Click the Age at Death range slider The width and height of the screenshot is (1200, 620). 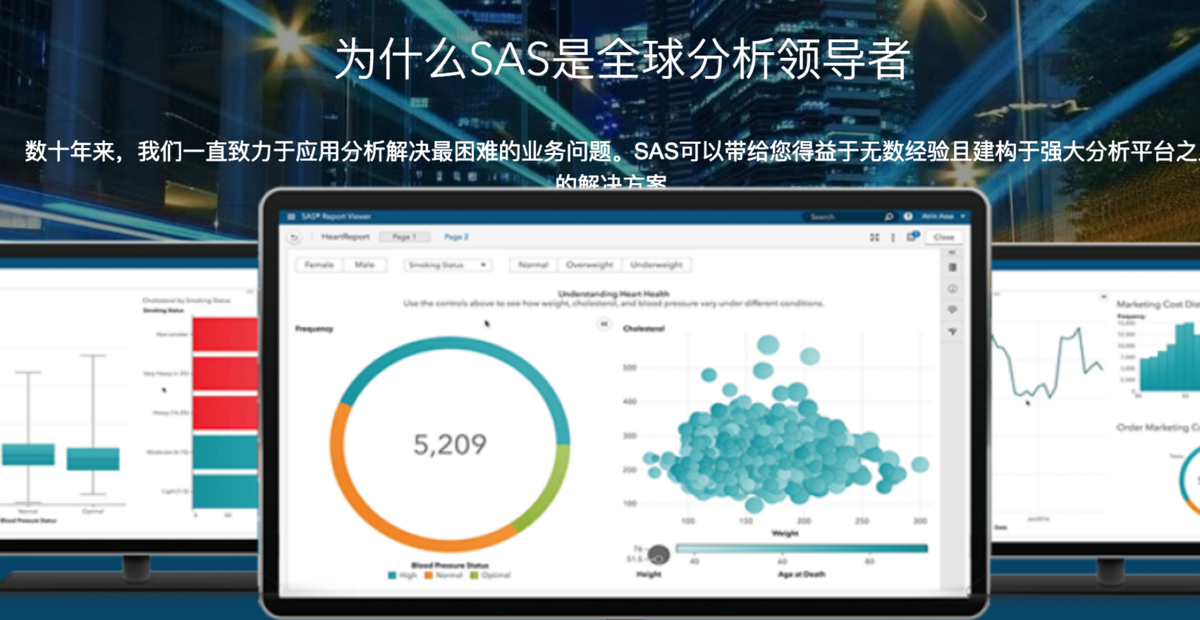click(802, 548)
